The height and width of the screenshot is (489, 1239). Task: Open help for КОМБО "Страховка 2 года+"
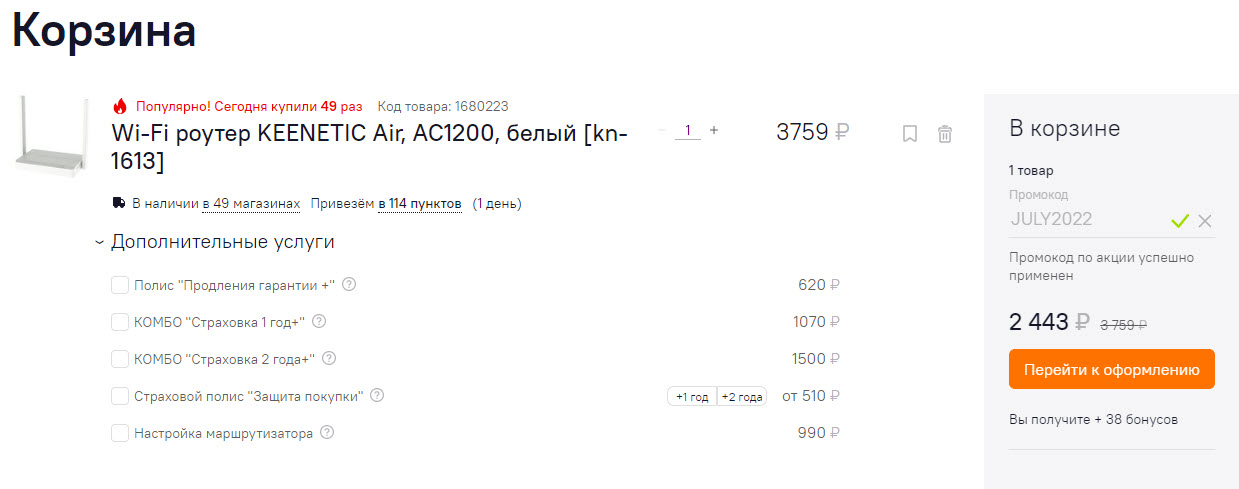pos(329,359)
